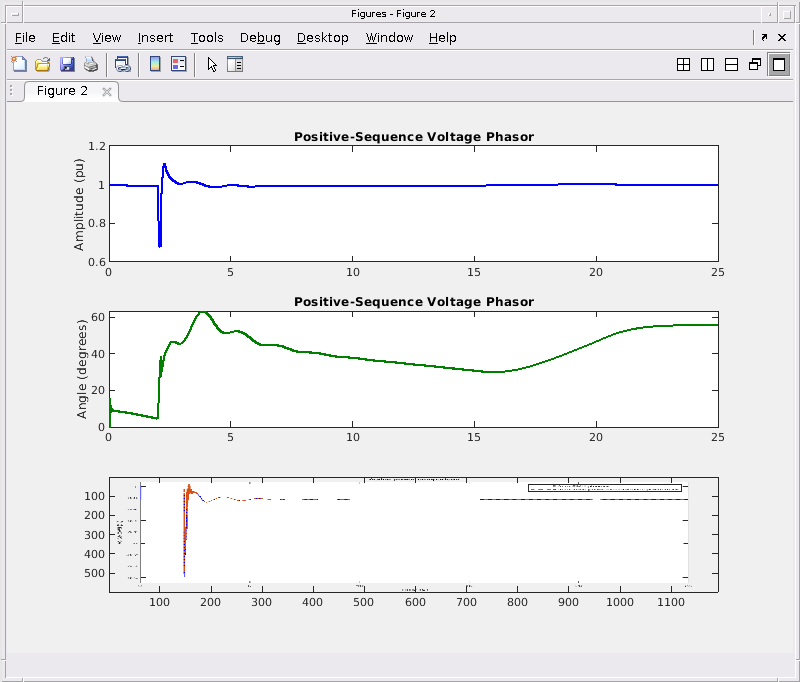Float the figures with cascade icon
Image resolution: width=800 pixels, height=682 pixels.
755,65
